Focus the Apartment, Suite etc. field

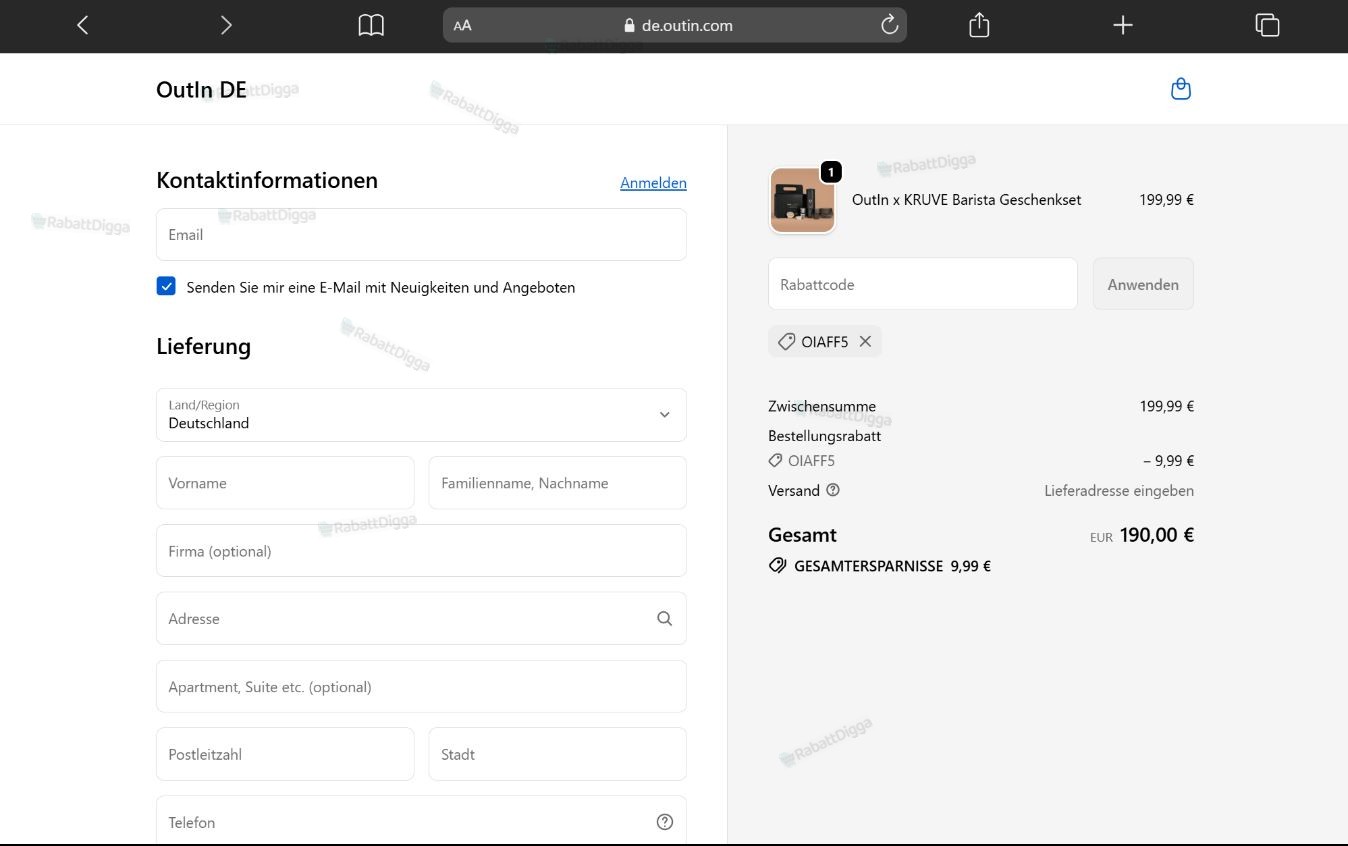421,687
